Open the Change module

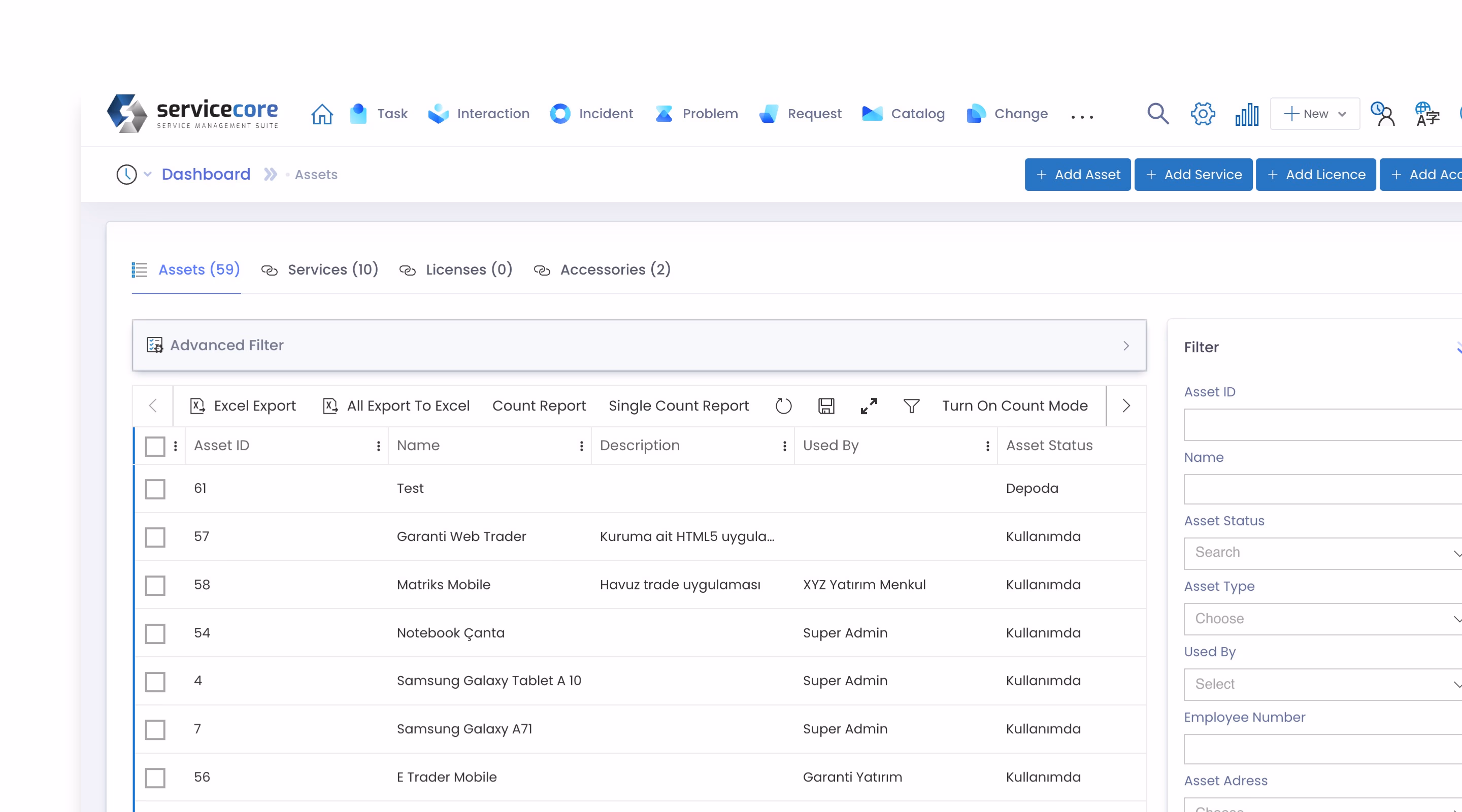click(1007, 114)
